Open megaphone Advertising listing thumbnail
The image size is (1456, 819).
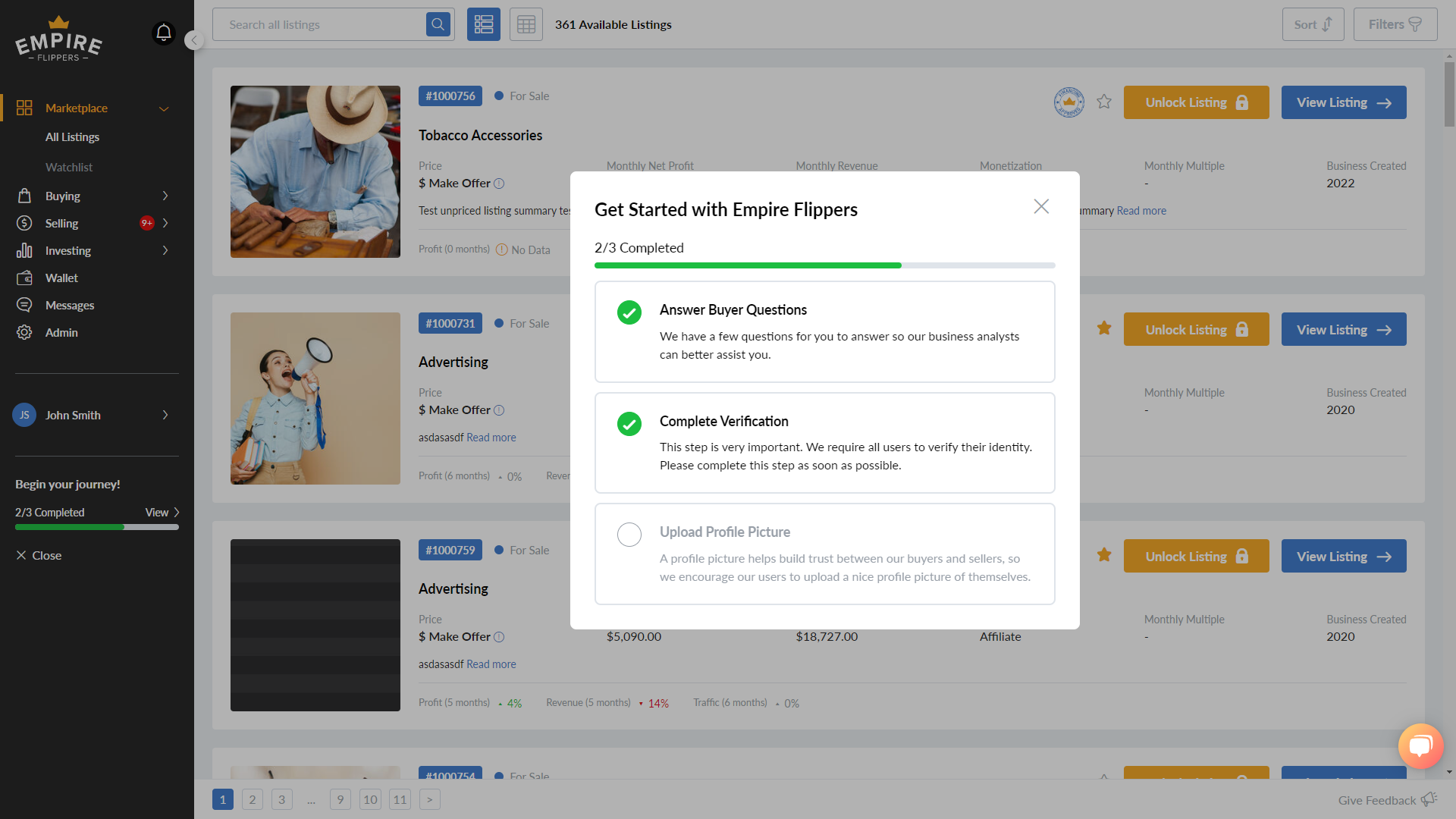click(315, 398)
